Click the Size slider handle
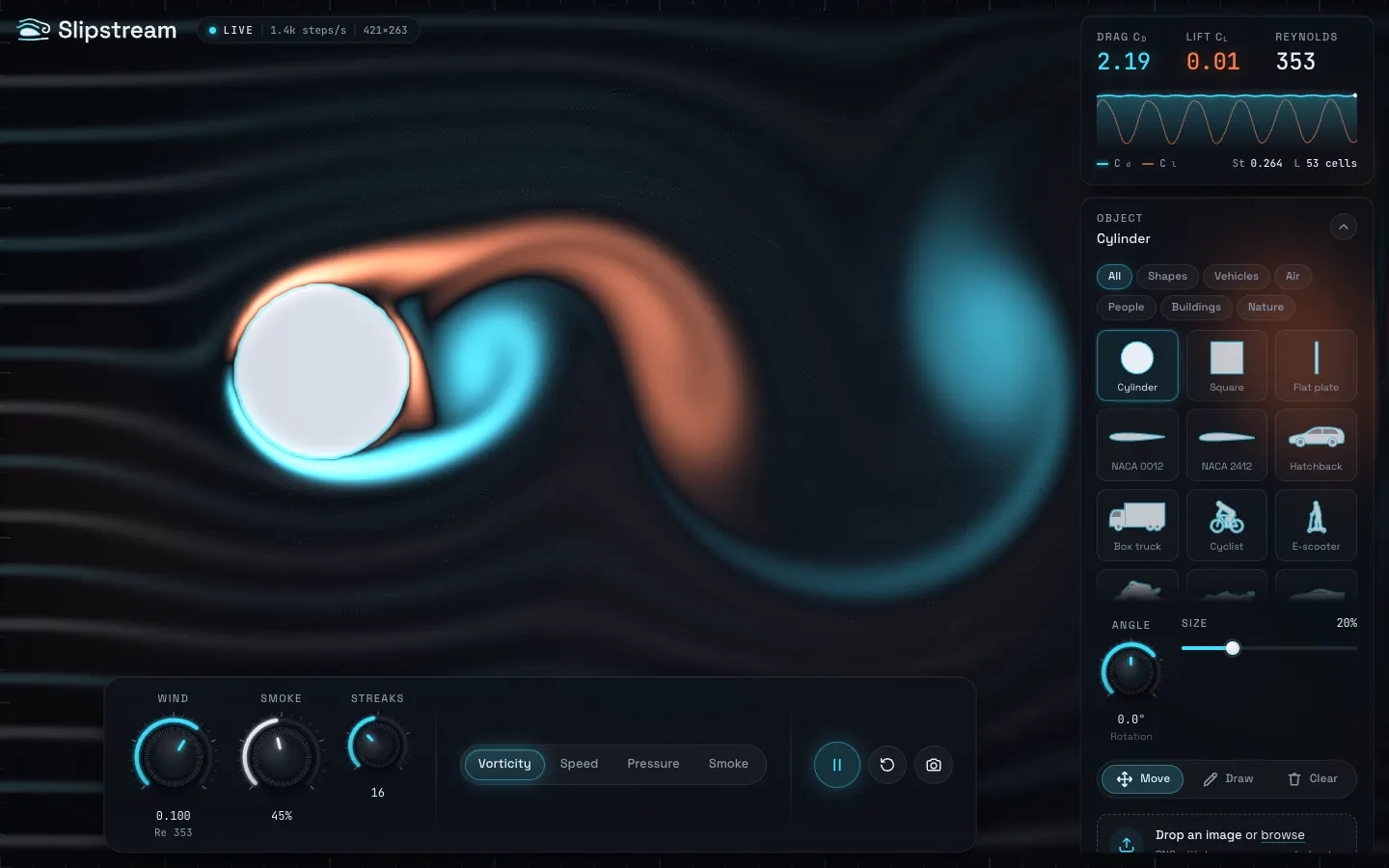 (1233, 648)
